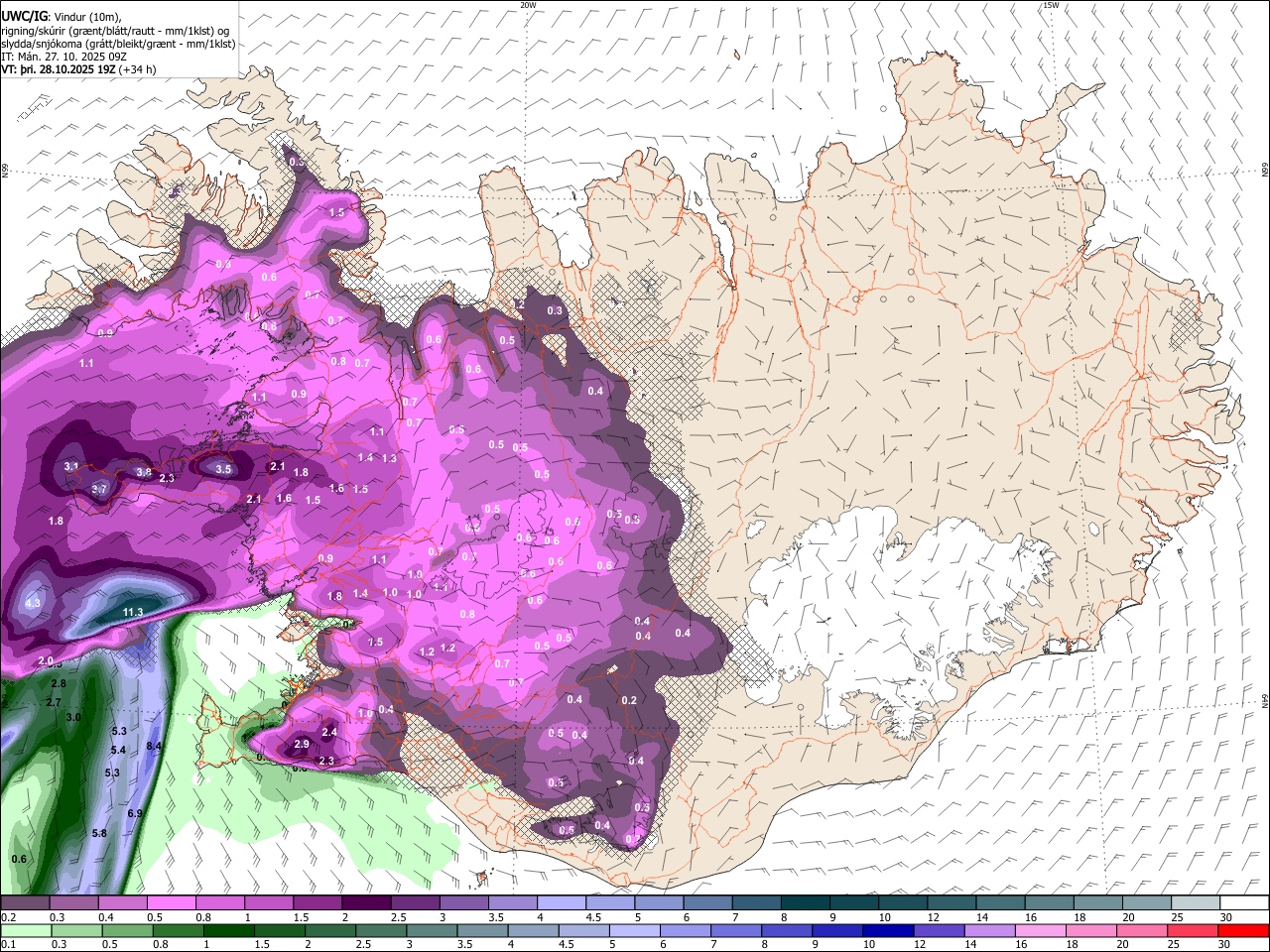This screenshot has width=1270, height=952.
Task: Click the bold UWC/IG title text
Action: pyautogui.click(x=24, y=16)
